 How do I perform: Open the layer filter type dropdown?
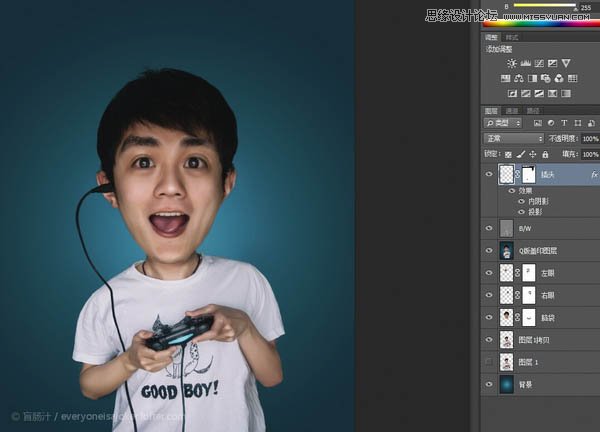(503, 123)
